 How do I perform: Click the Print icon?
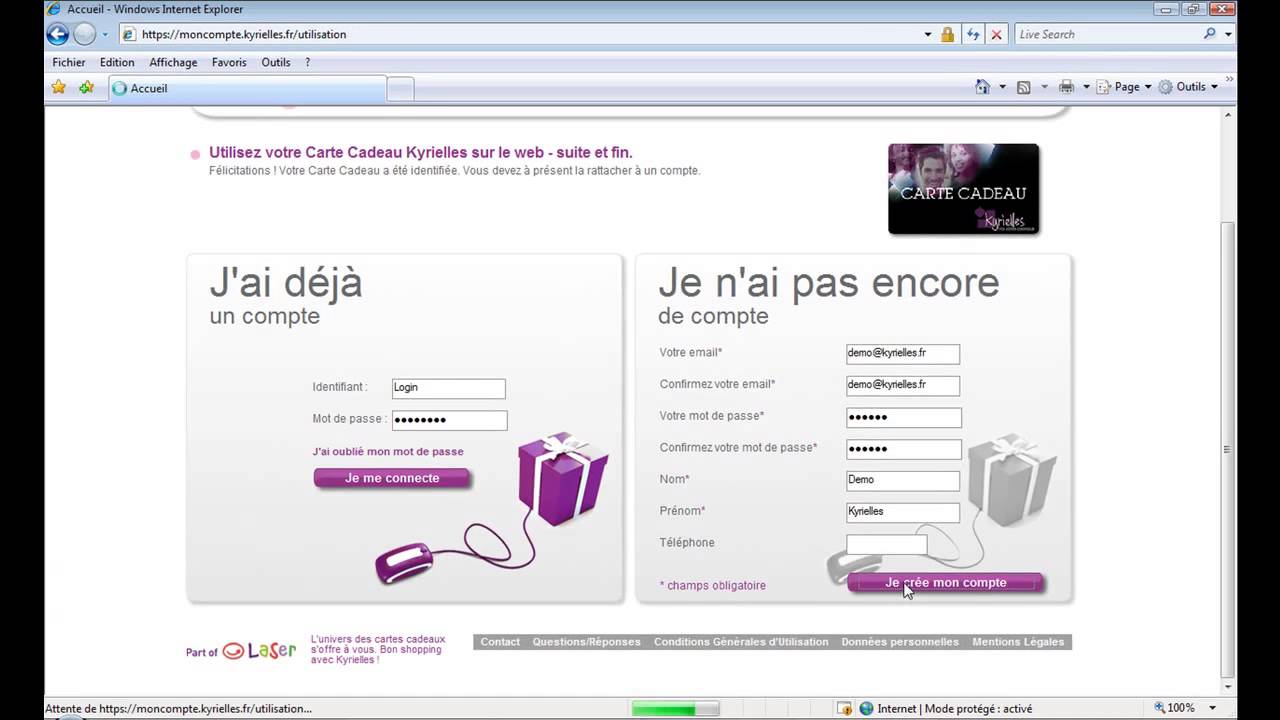[1066, 88]
